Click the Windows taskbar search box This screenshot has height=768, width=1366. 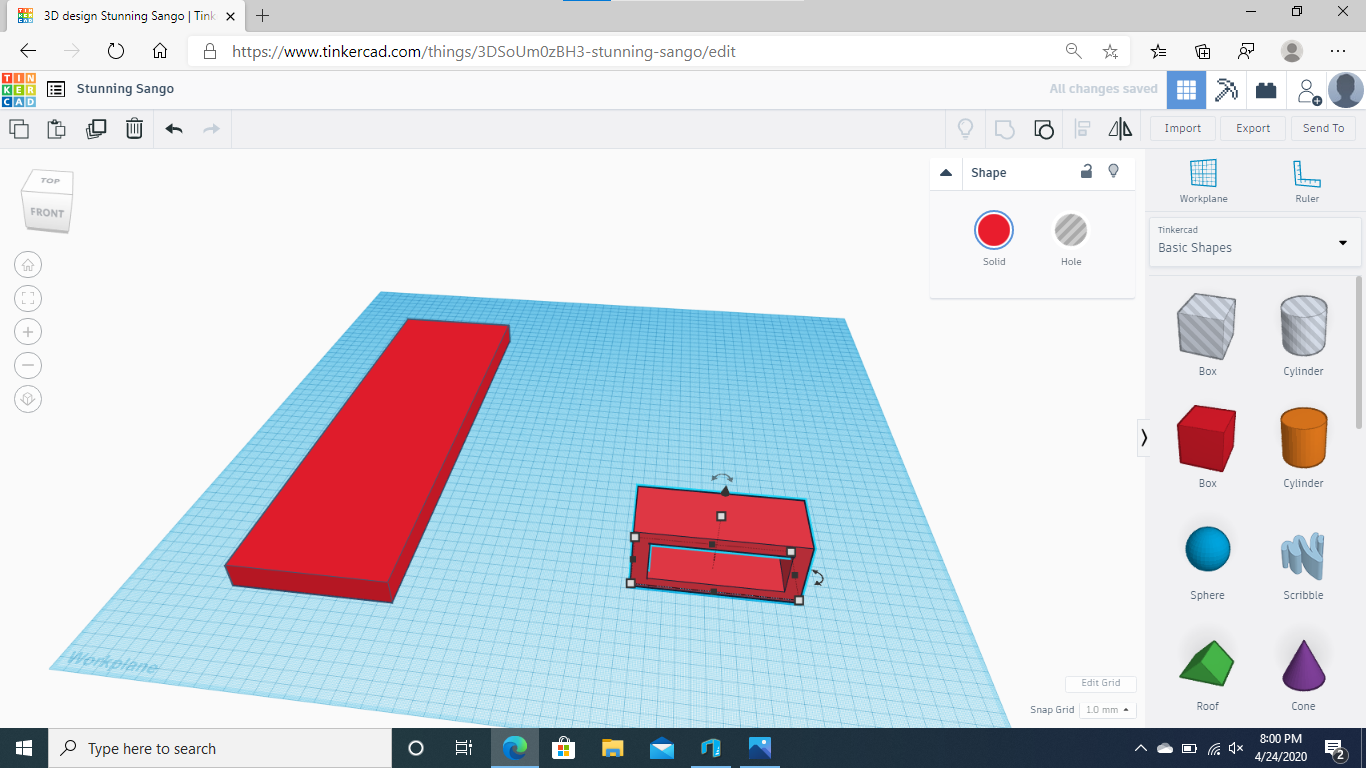coord(220,748)
